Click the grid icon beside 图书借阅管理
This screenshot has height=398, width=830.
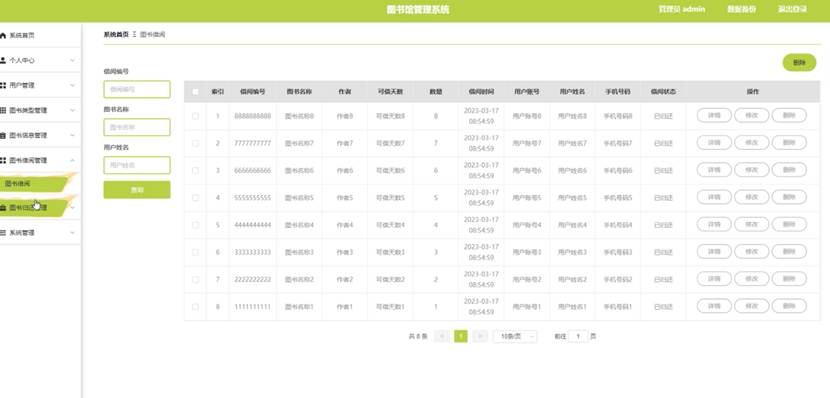pos(3,160)
